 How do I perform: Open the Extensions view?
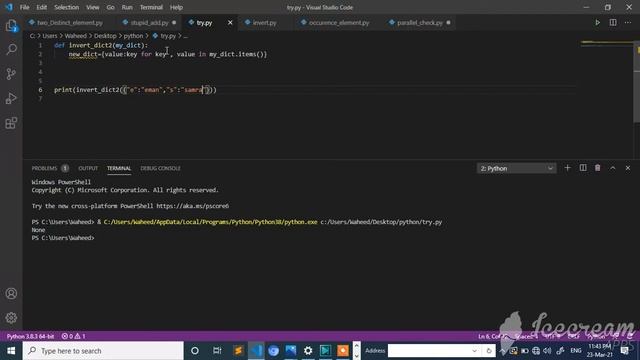[x=11, y=123]
